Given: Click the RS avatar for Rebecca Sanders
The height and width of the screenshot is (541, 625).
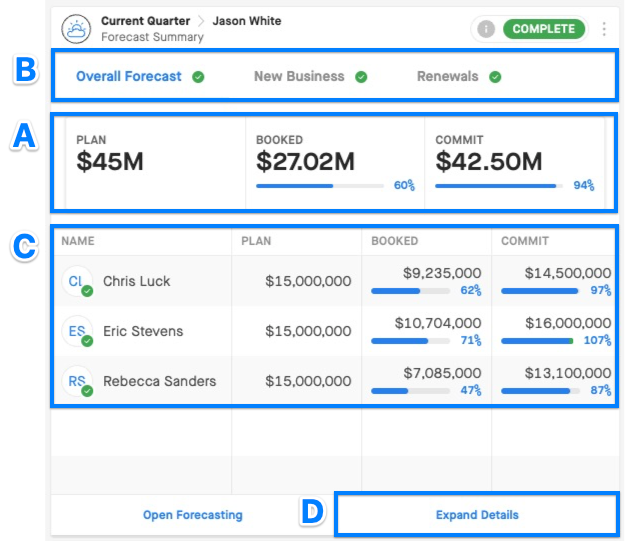Looking at the screenshot, I should pyautogui.click(x=77, y=381).
